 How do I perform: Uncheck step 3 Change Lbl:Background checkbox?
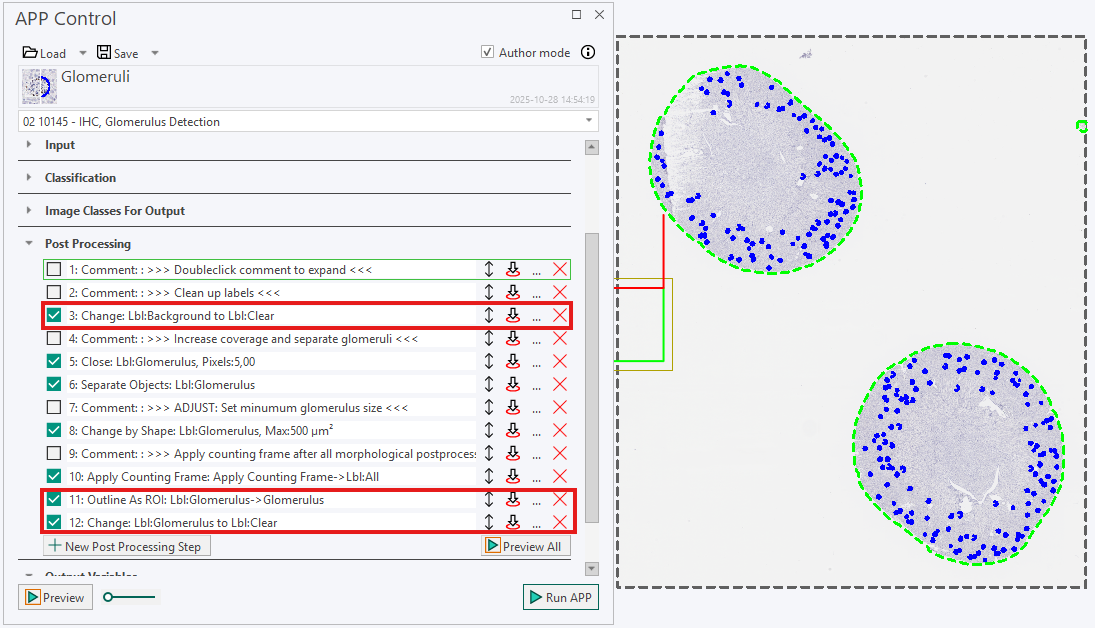[x=54, y=315]
